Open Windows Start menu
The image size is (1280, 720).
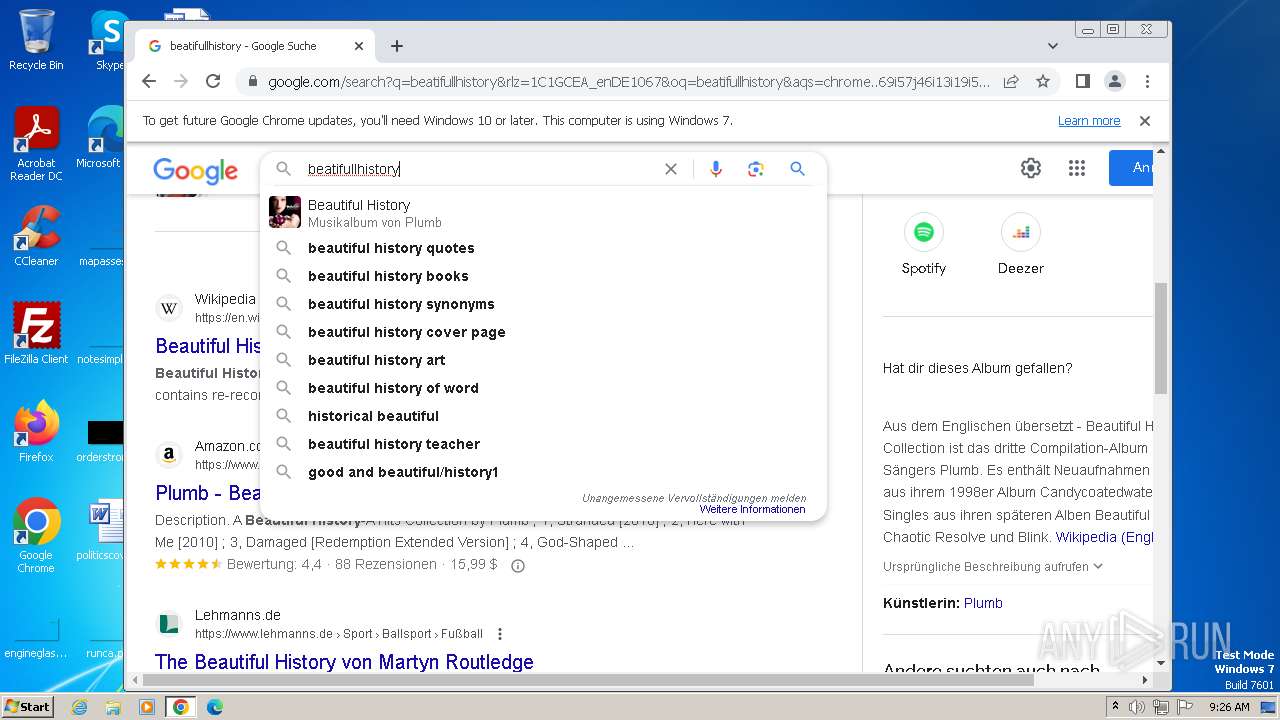point(28,706)
